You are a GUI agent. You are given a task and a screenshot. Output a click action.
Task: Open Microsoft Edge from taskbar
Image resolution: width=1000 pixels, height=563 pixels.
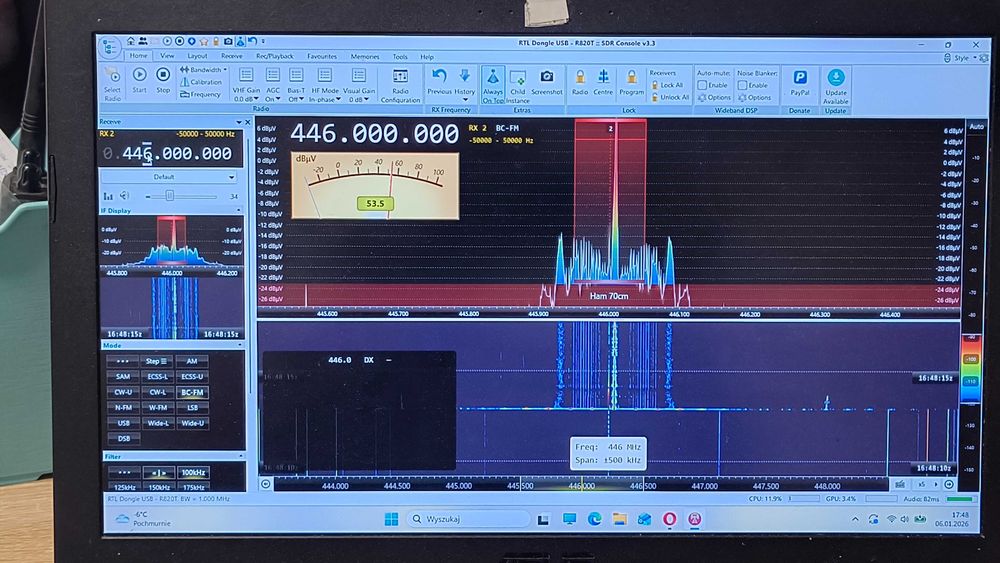coord(594,519)
